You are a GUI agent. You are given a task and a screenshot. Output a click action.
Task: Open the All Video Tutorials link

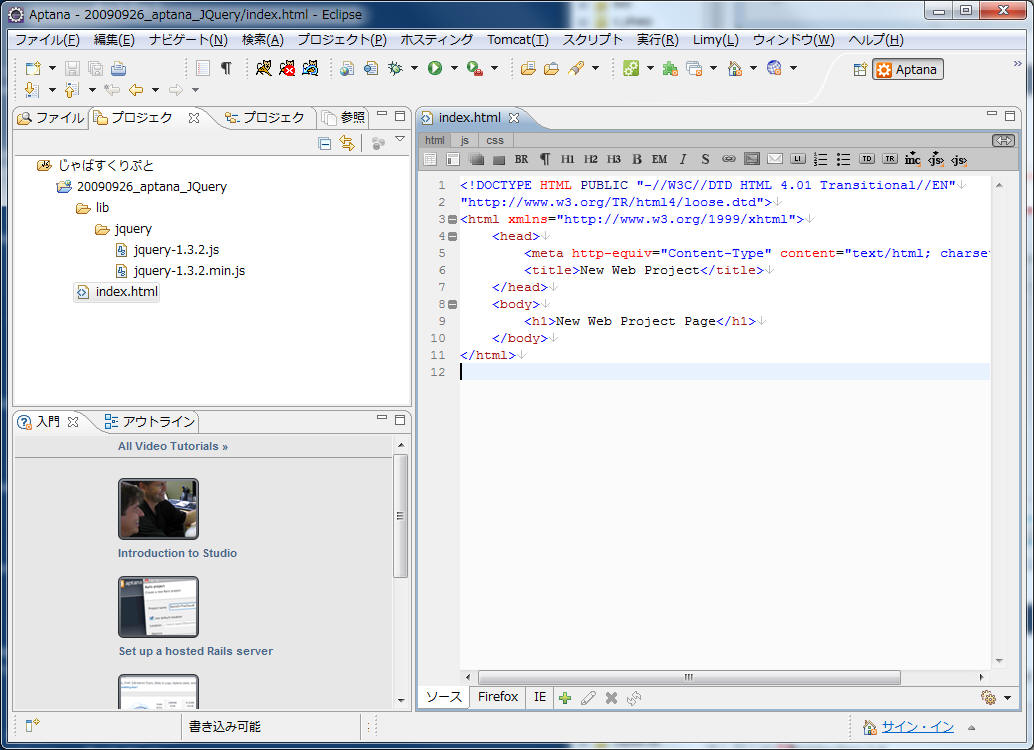click(173, 446)
